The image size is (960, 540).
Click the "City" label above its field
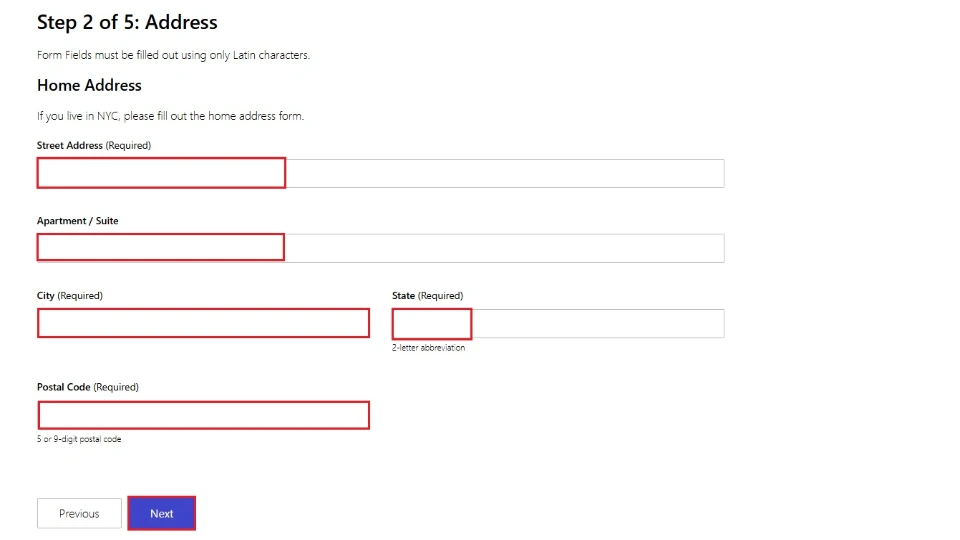click(x=46, y=296)
